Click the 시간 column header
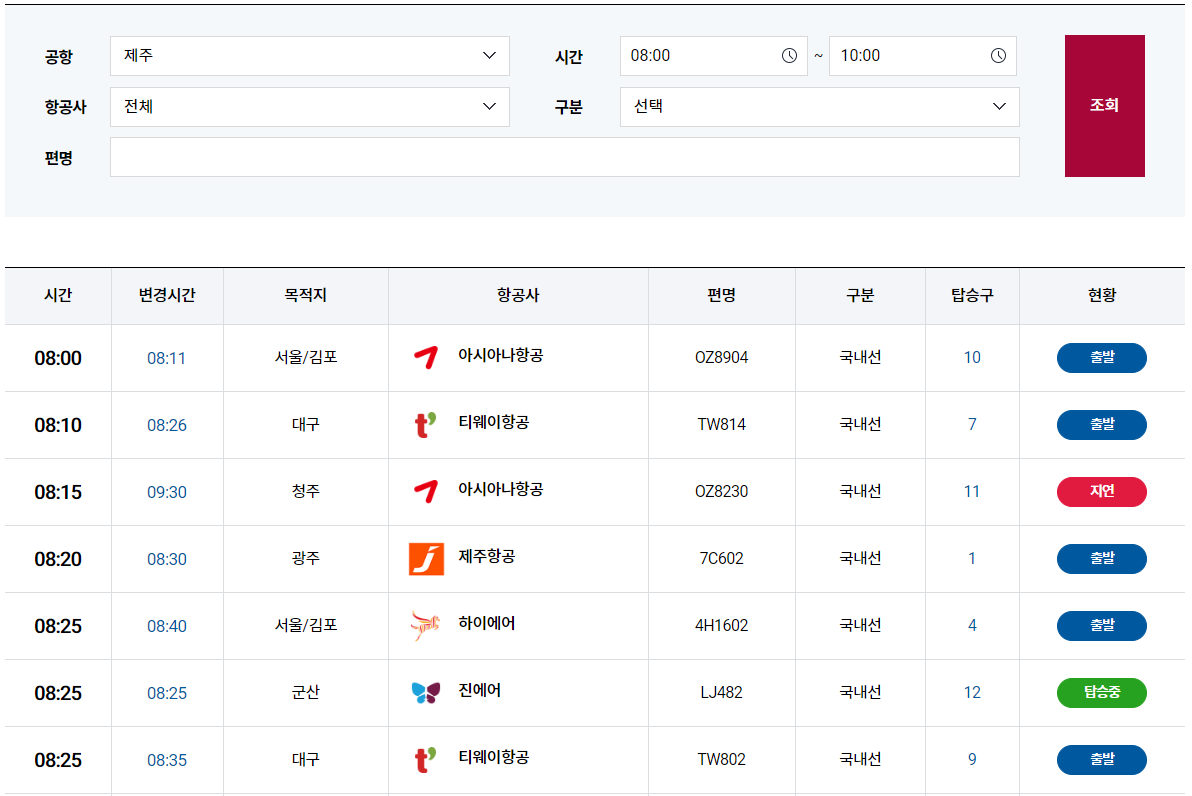Image resolution: width=1192 pixels, height=796 pixels. pos(58,295)
